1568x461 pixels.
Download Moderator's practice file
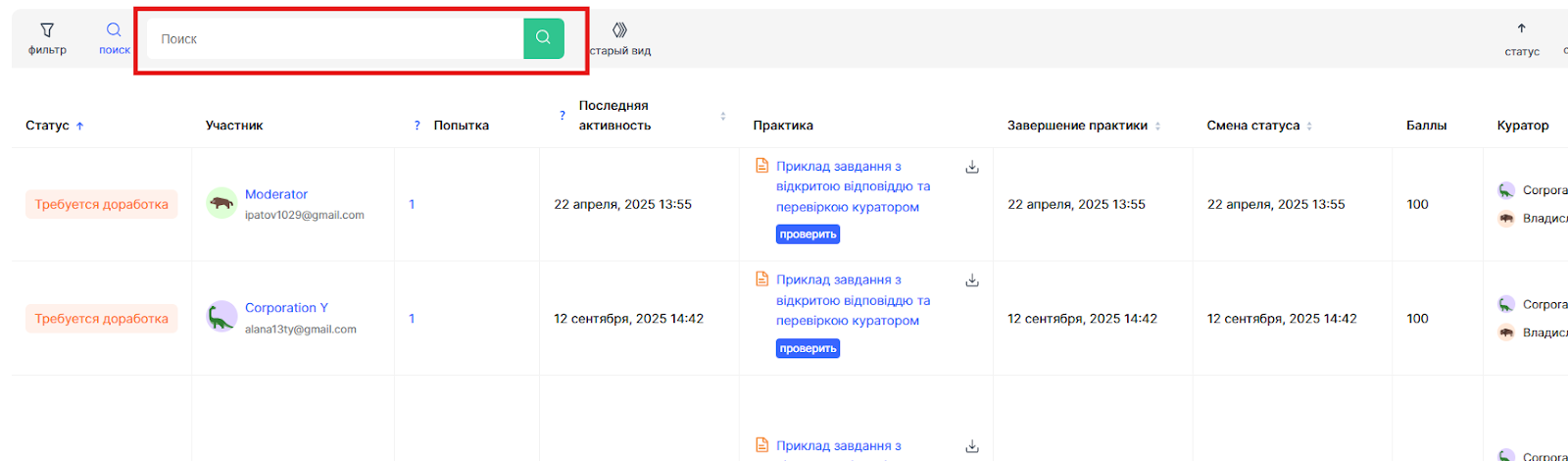click(972, 167)
